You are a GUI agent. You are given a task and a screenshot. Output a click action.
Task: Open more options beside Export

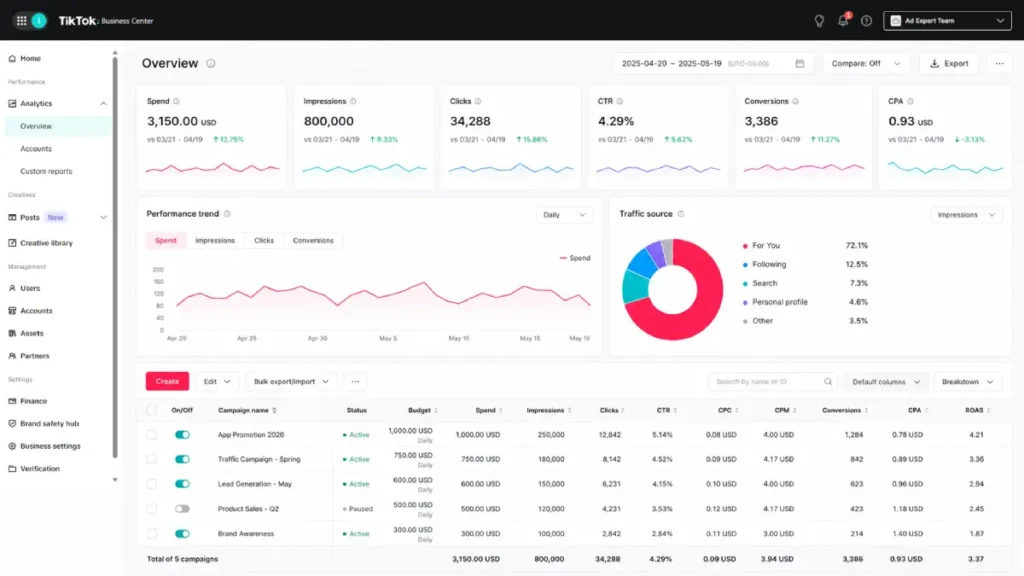(x=999, y=63)
